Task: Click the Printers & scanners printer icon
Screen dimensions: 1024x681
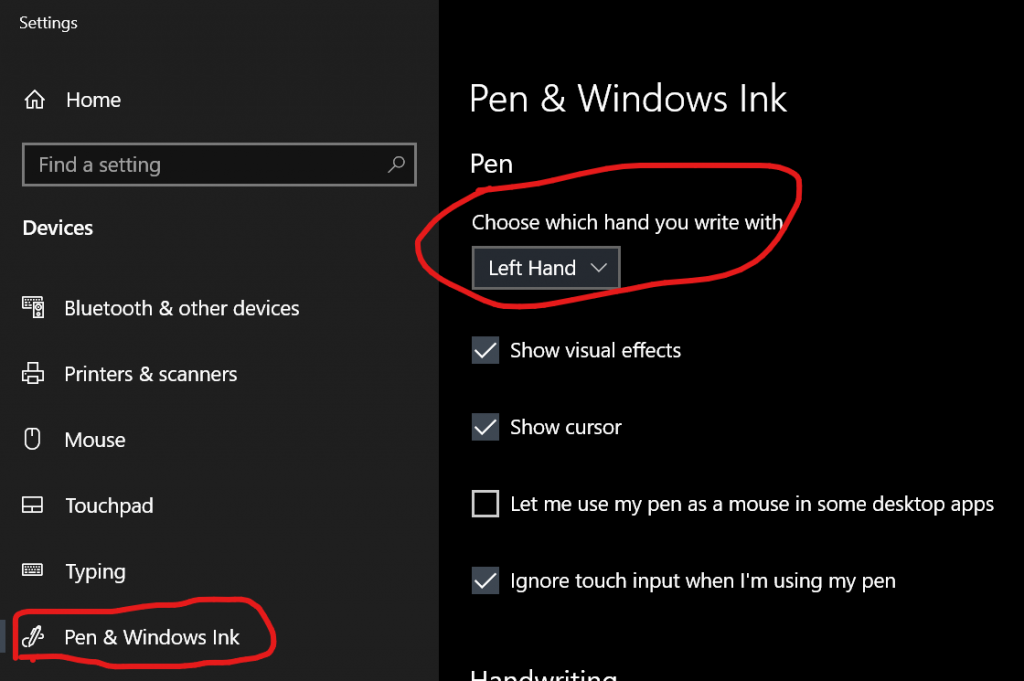Action: [33, 373]
